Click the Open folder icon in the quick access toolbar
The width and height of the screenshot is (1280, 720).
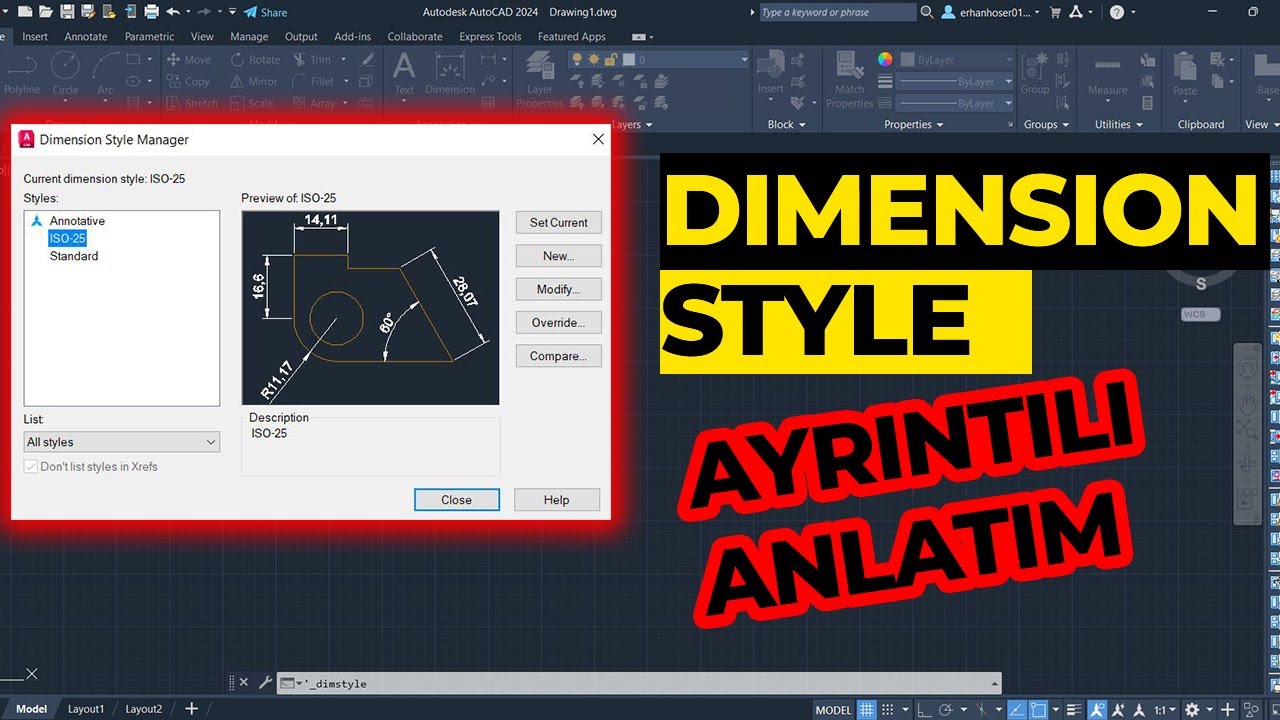point(45,12)
